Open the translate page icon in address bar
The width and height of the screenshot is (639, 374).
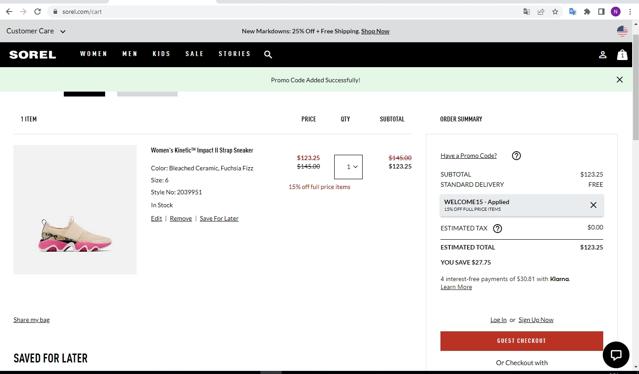[x=527, y=12]
